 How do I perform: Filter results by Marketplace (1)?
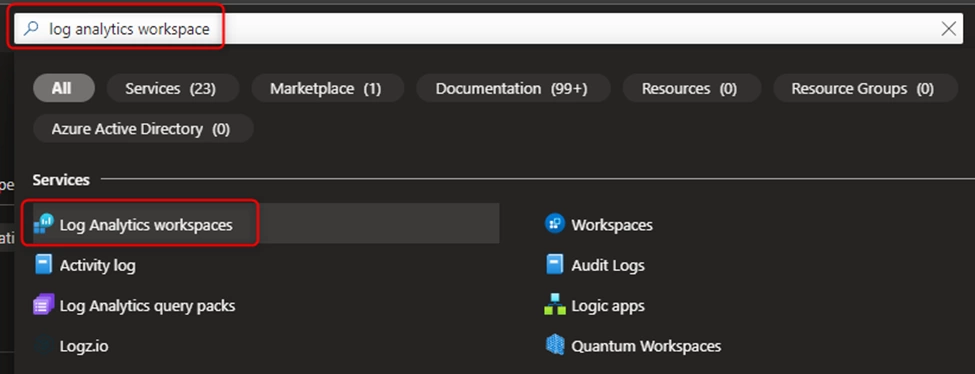tap(328, 88)
